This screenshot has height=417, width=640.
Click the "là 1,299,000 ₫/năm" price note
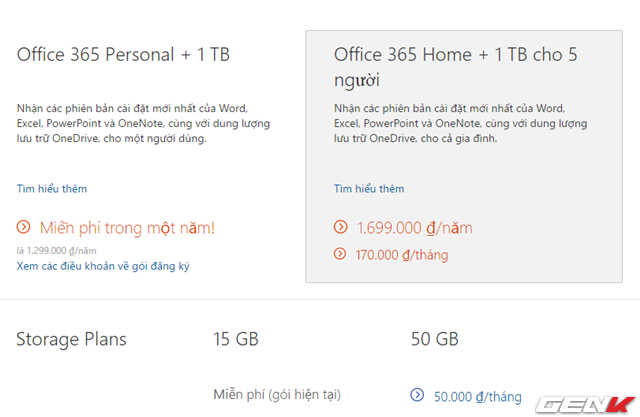pyautogui.click(x=56, y=250)
